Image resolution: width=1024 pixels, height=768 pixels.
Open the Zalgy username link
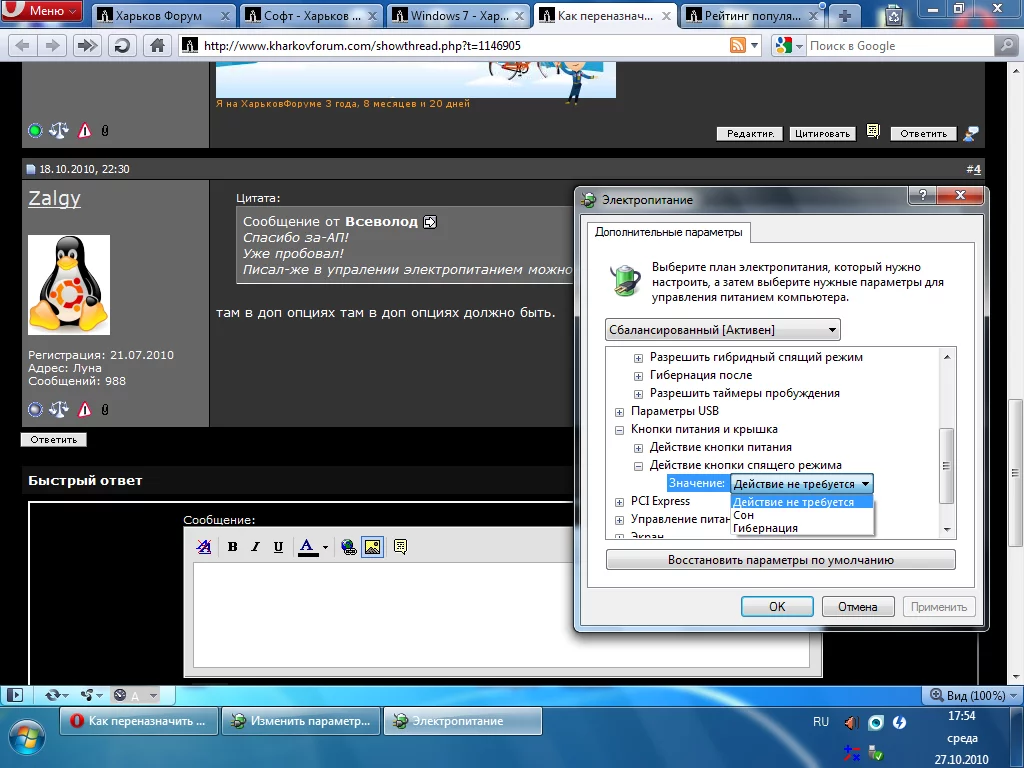(54, 198)
